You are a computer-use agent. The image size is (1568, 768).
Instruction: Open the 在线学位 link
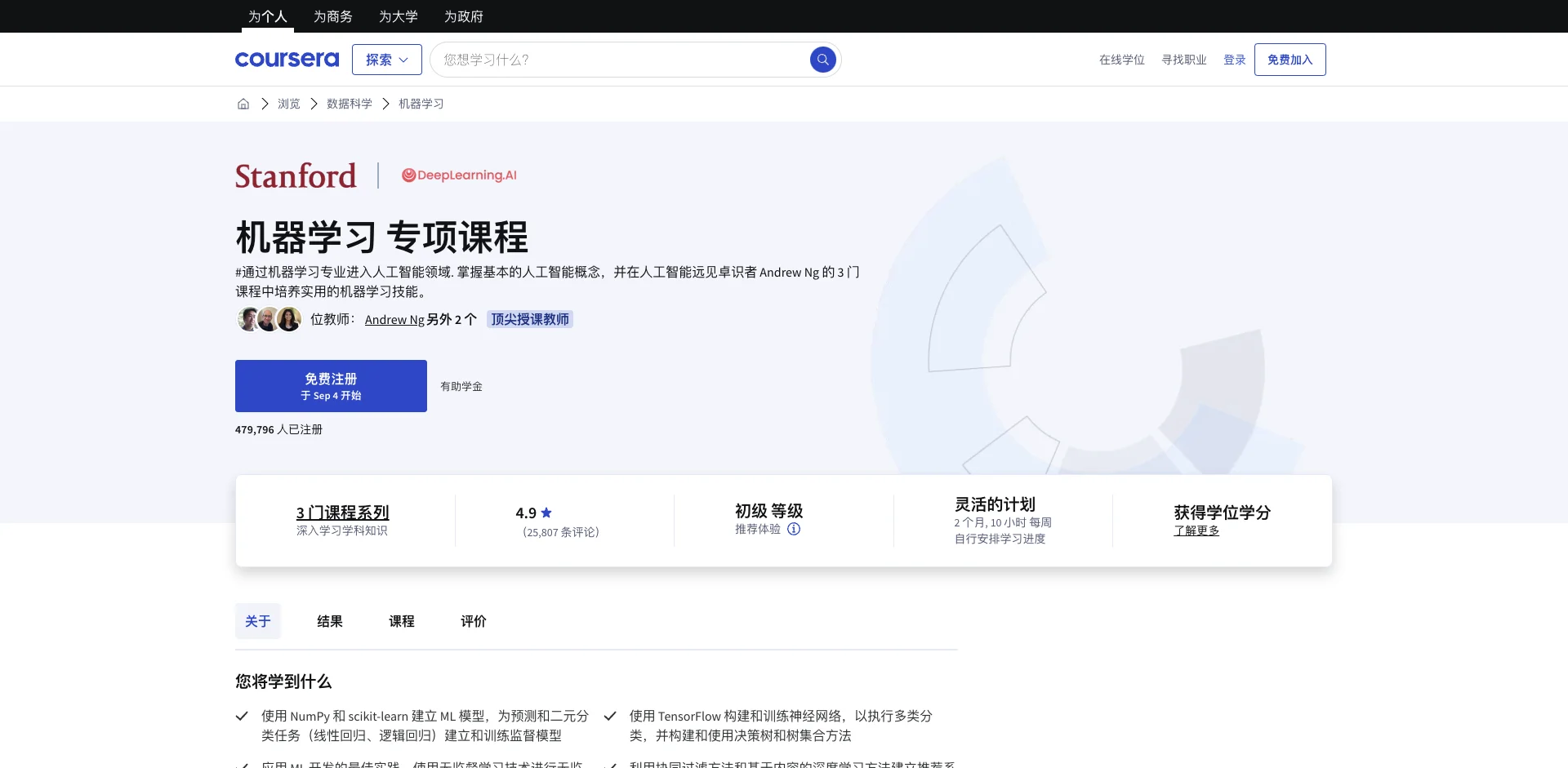coord(1122,60)
